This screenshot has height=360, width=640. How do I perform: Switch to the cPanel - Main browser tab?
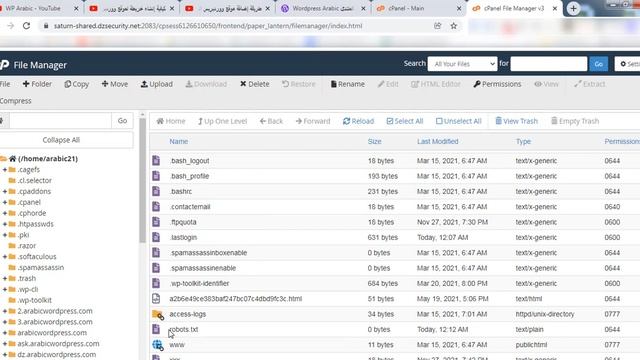point(419,8)
